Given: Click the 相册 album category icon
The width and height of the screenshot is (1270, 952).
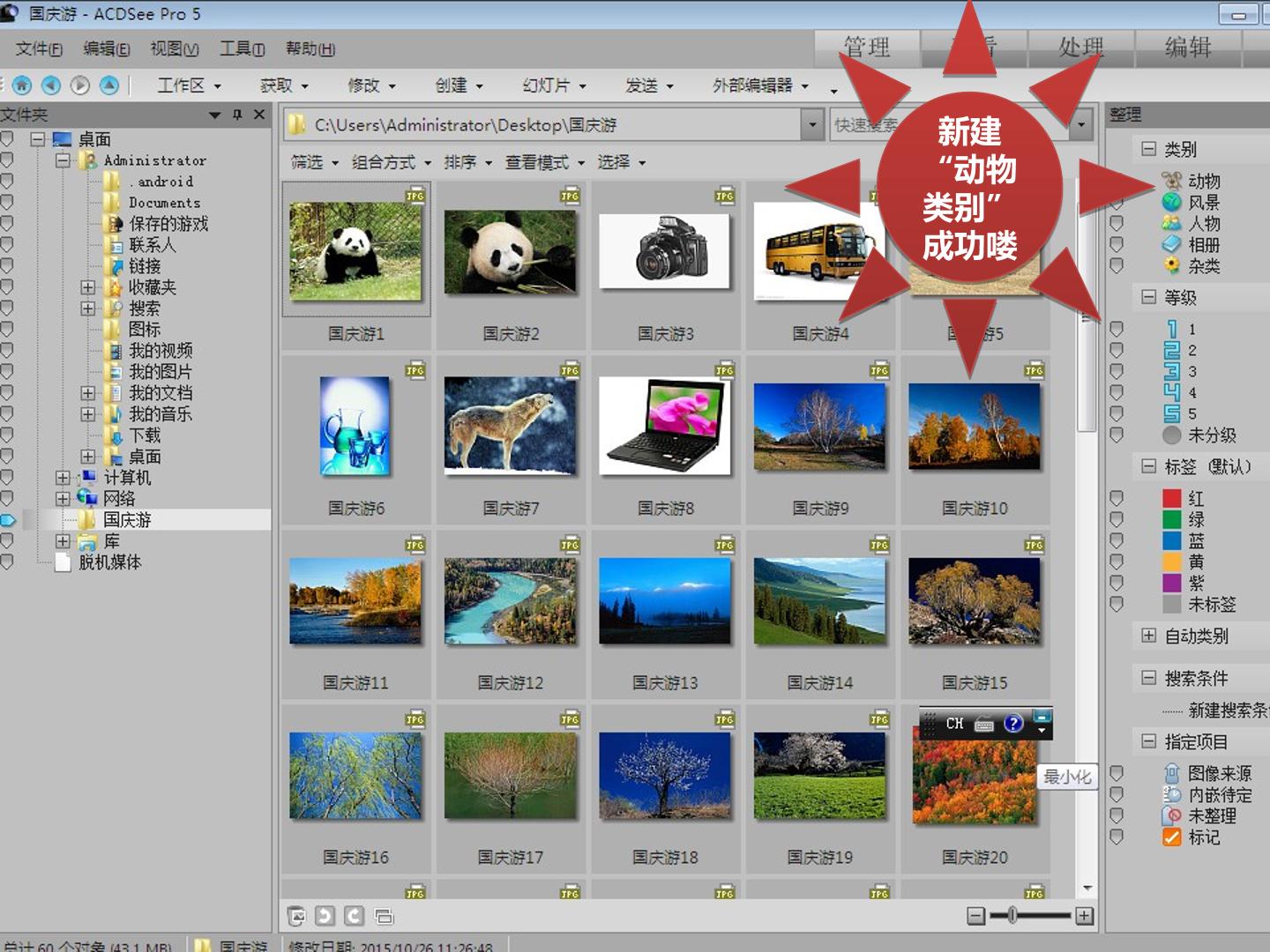Looking at the screenshot, I should coord(1171,244).
